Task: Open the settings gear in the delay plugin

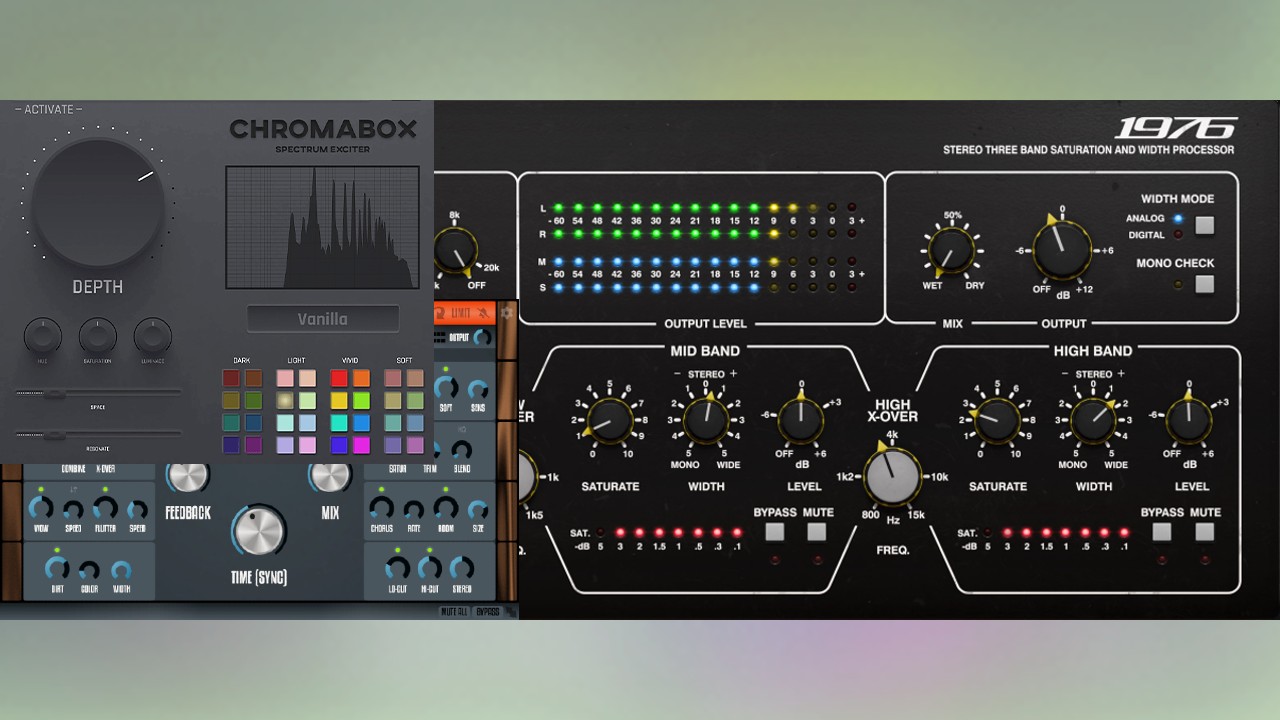Action: [x=507, y=313]
